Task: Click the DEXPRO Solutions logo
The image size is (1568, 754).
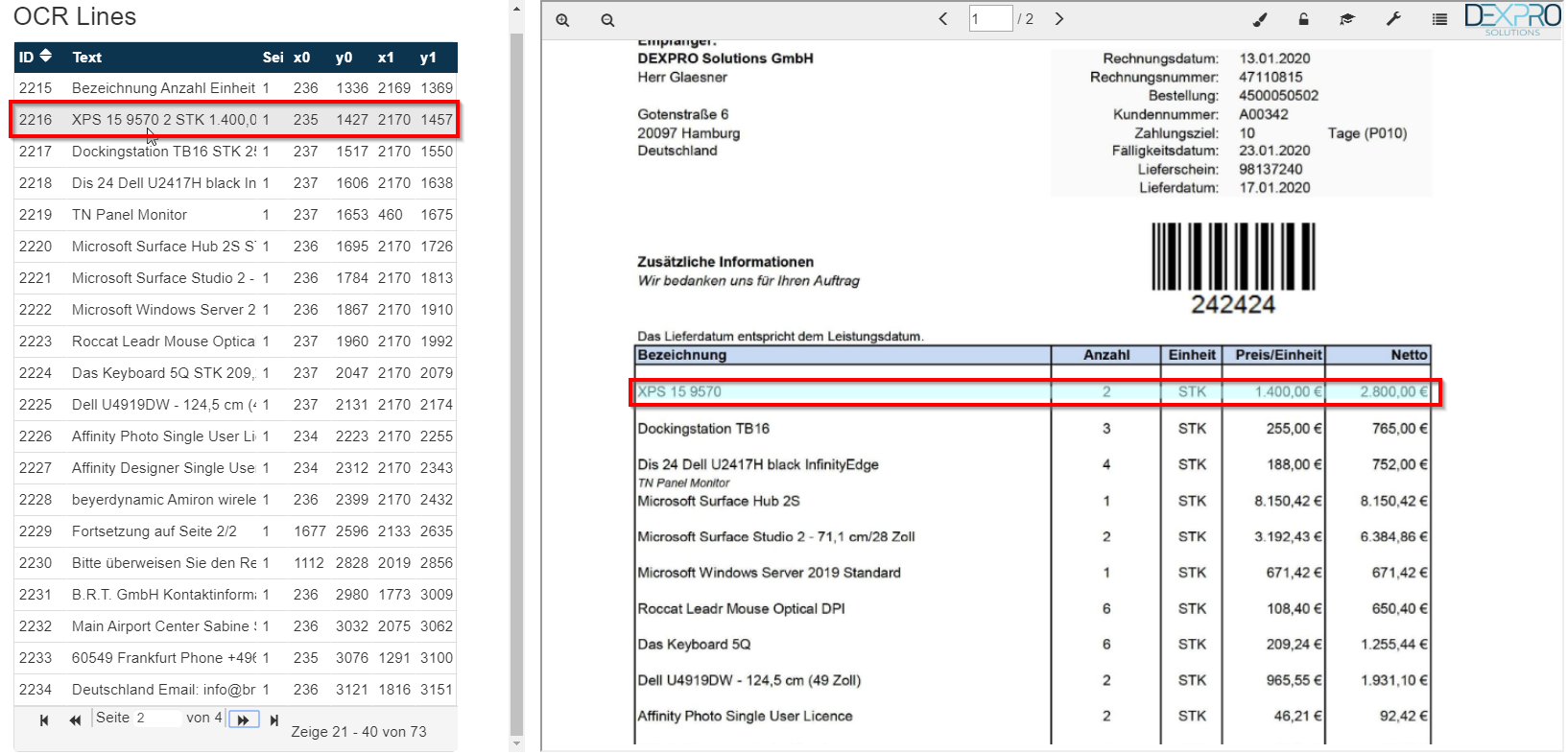Action: pos(1513,19)
